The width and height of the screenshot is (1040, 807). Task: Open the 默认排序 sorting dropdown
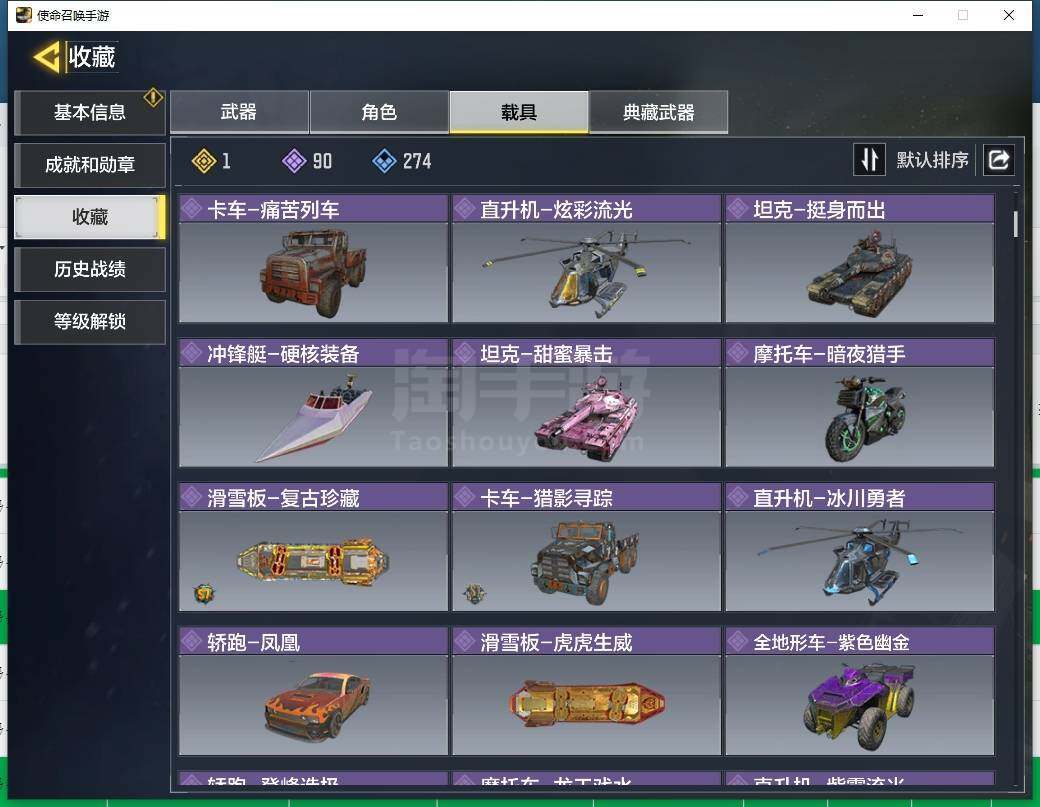932,160
